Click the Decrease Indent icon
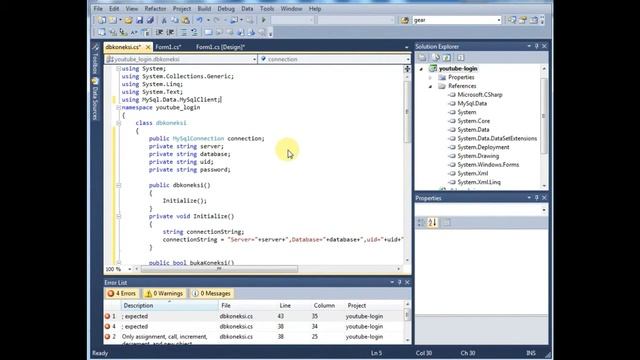 (160, 32)
